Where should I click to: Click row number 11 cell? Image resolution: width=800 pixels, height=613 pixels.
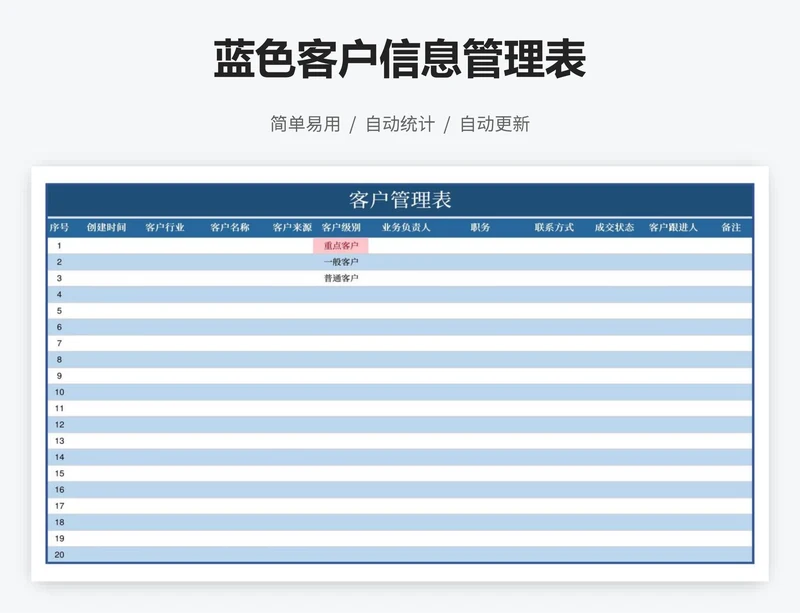[x=59, y=408]
